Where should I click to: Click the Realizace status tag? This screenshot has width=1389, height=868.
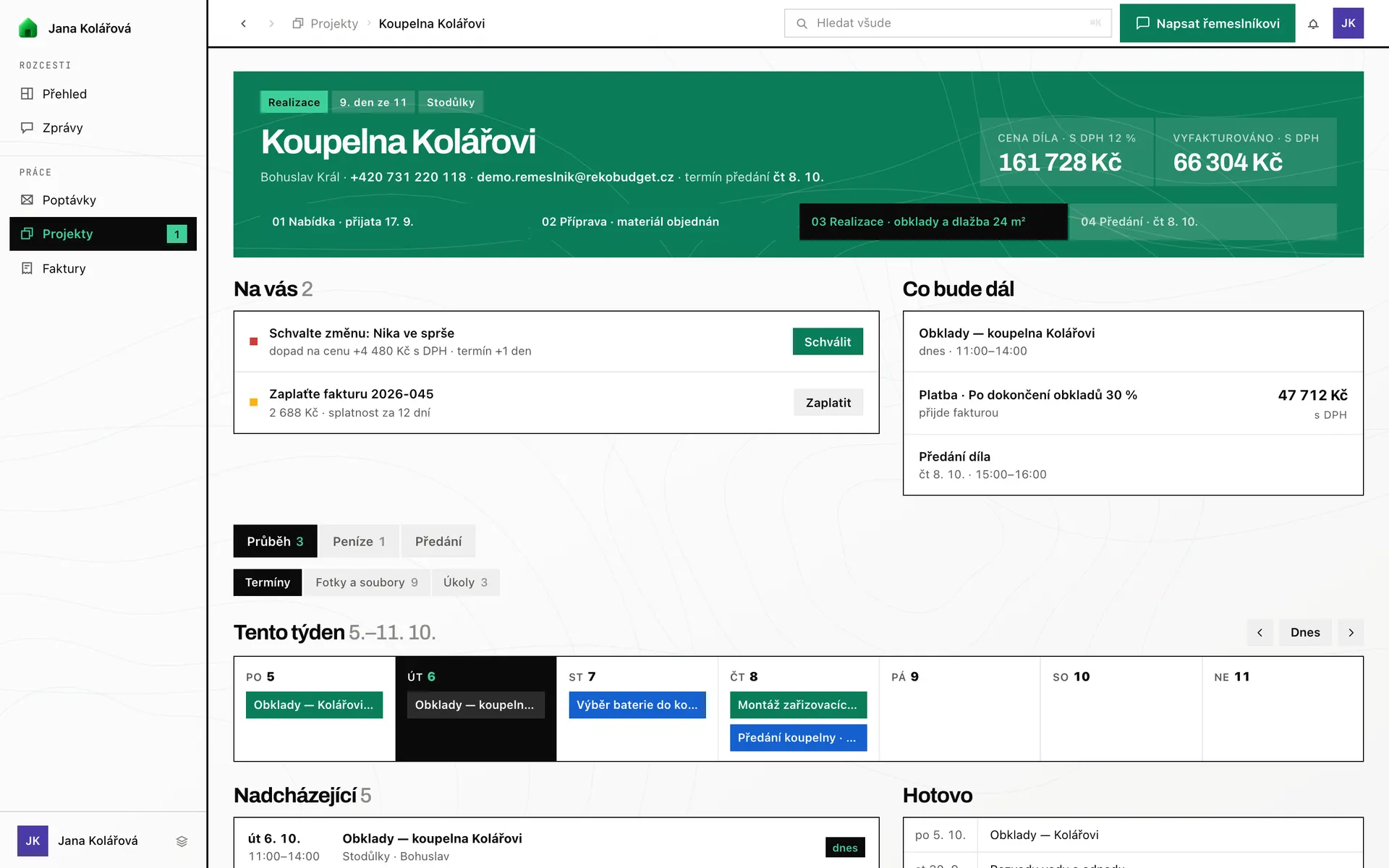(x=294, y=102)
